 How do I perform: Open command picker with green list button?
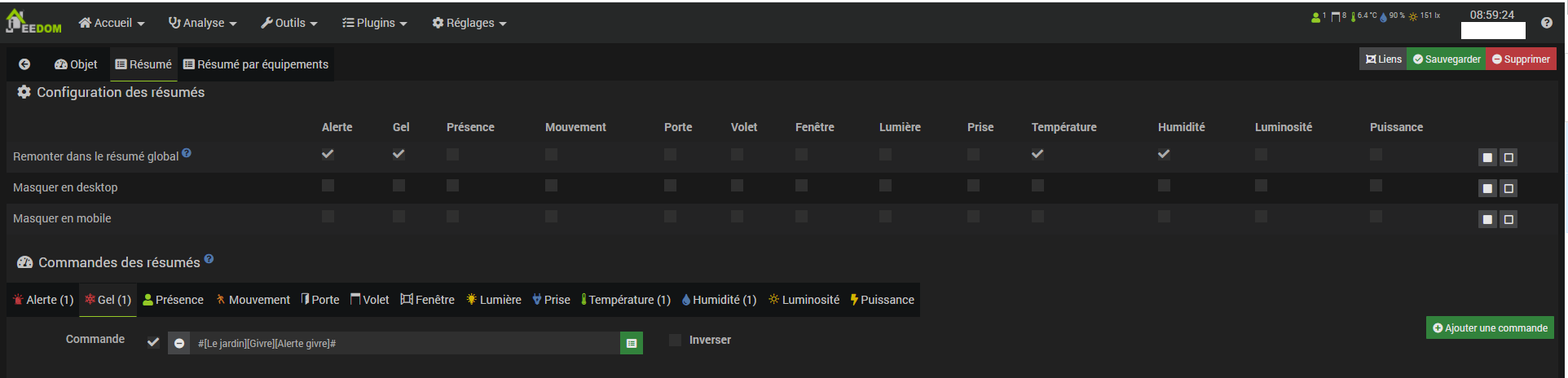coord(632,343)
